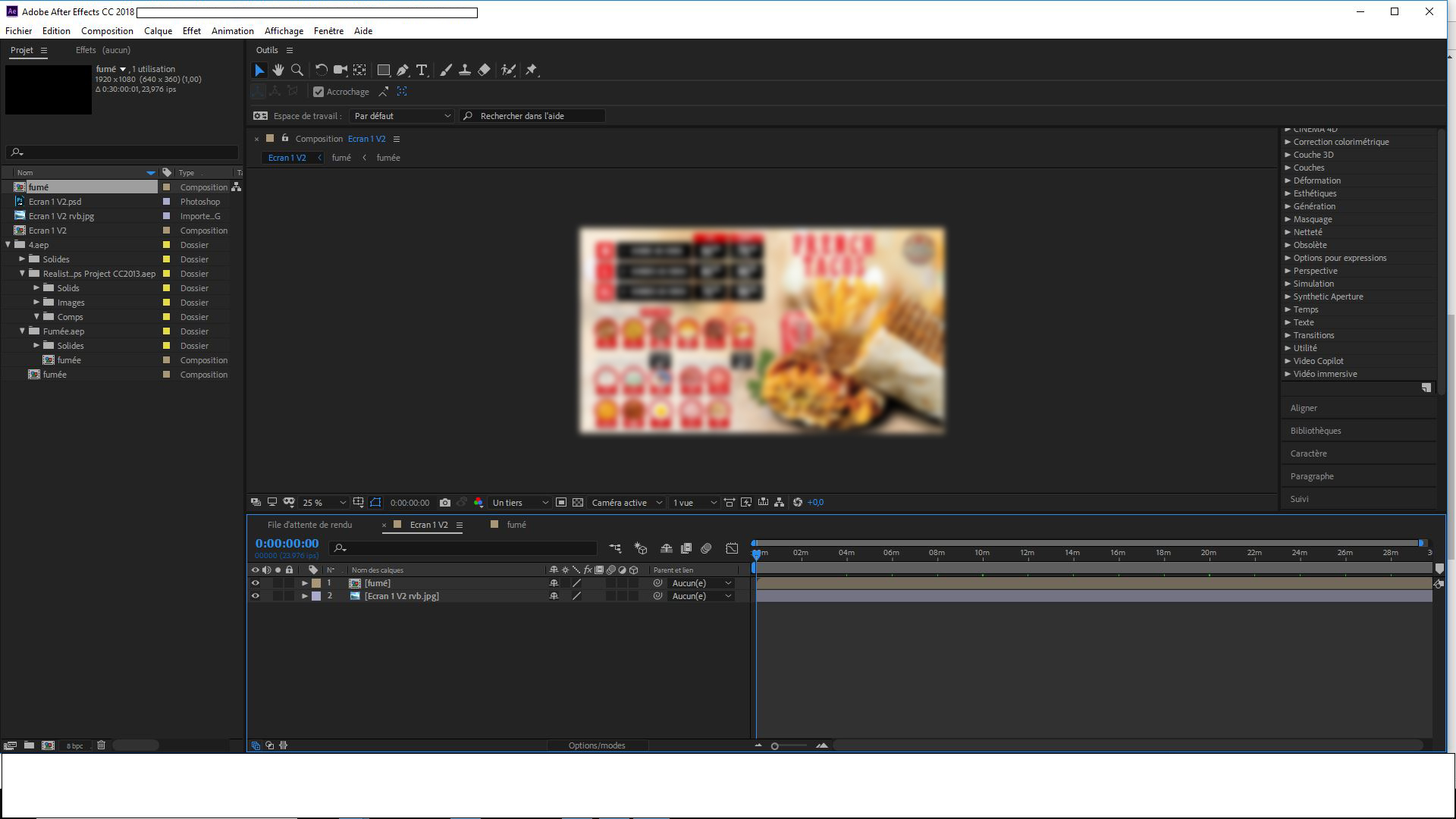Hide the fumé layer with eye icon
1456x819 pixels.
point(256,583)
